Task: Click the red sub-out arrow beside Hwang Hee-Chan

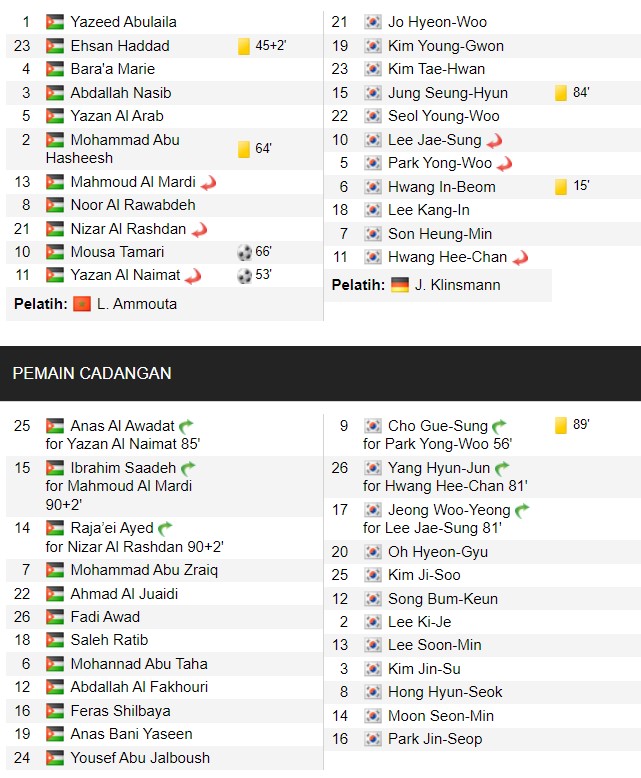Action: 520,258
